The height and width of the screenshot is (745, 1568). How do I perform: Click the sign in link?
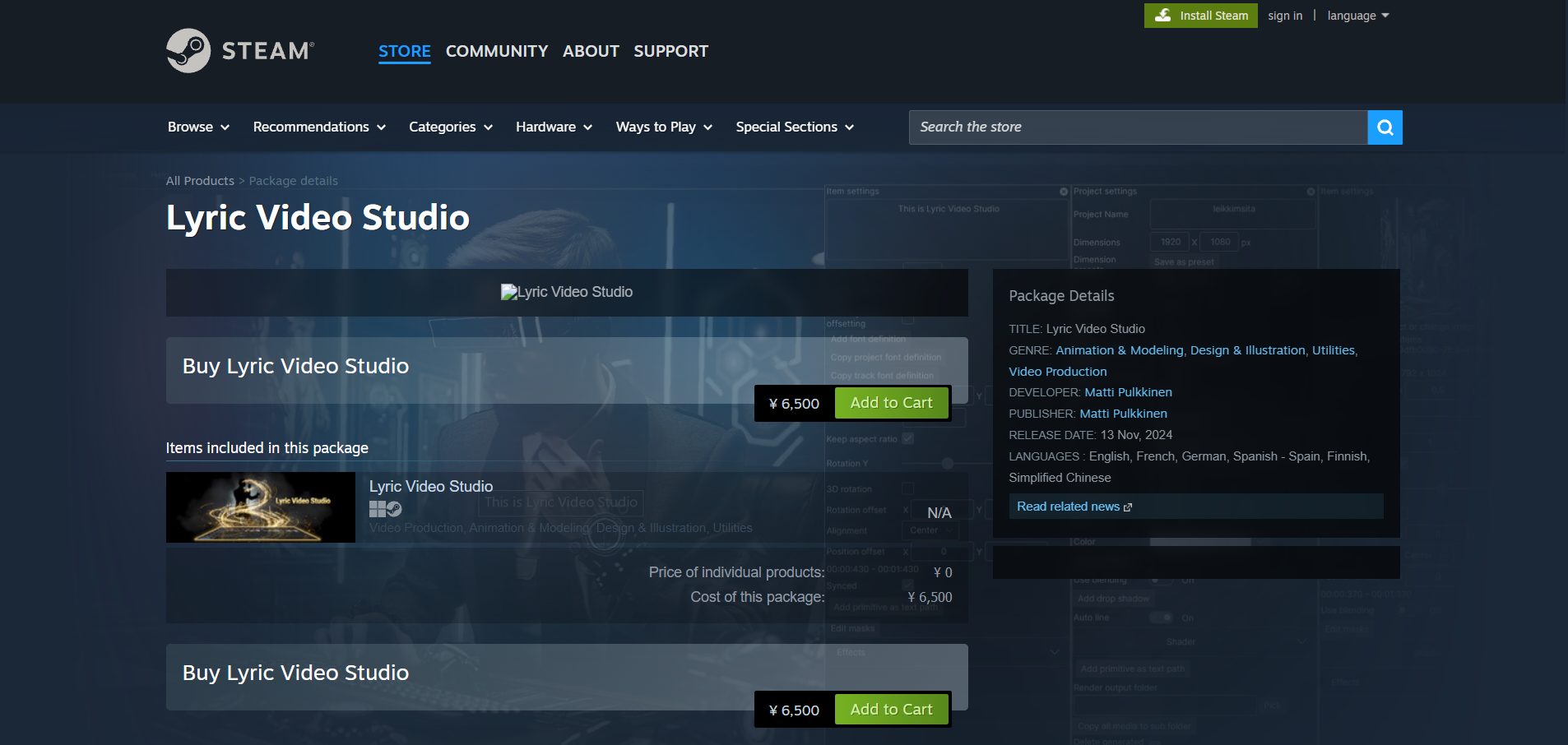coord(1285,16)
